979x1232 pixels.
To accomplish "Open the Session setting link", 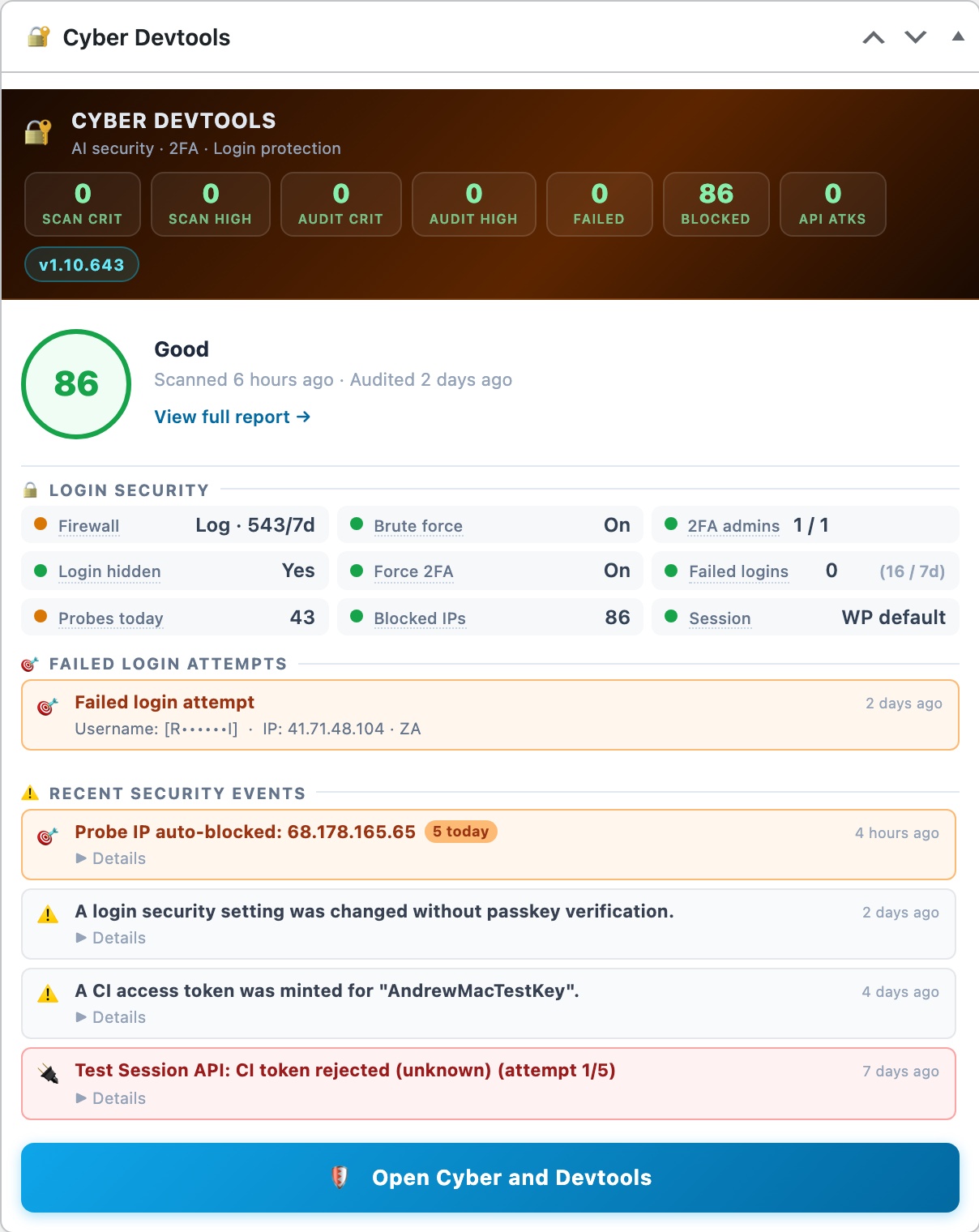I will [x=720, y=618].
